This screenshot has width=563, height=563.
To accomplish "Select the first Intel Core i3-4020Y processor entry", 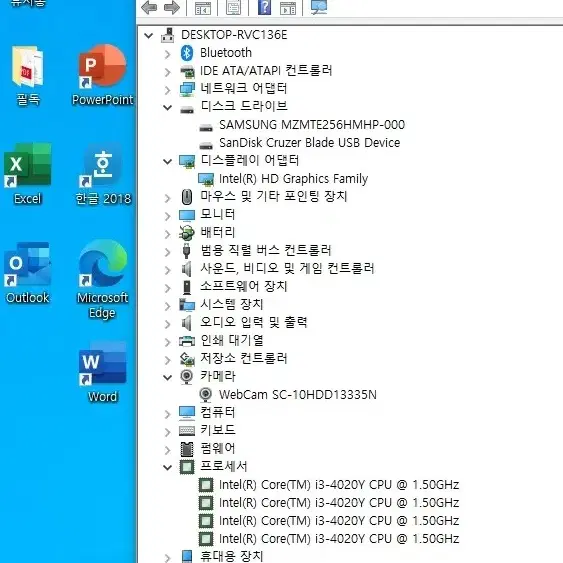I will pyautogui.click(x=339, y=485).
